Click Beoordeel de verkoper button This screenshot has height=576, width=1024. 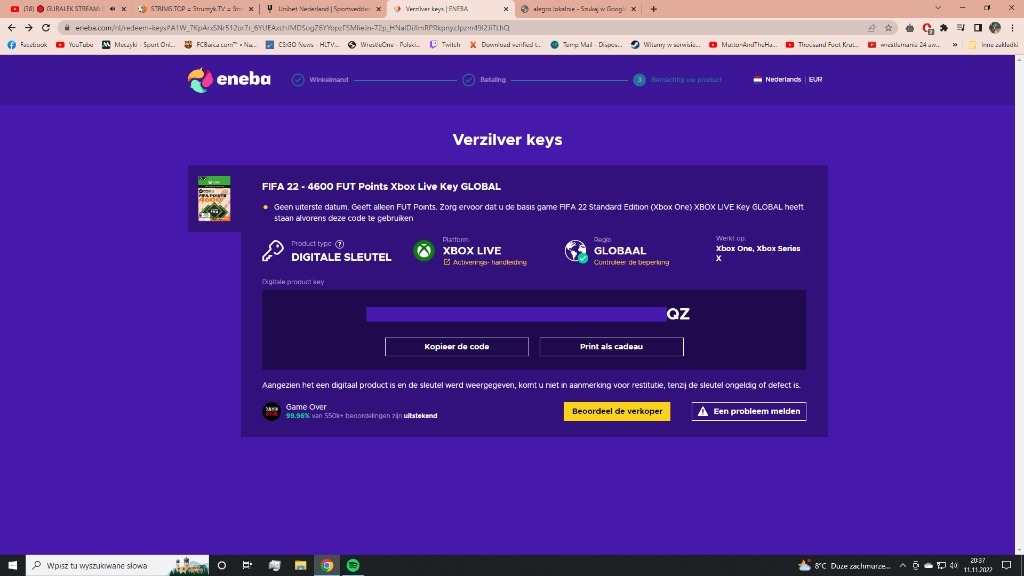pyautogui.click(x=616, y=411)
